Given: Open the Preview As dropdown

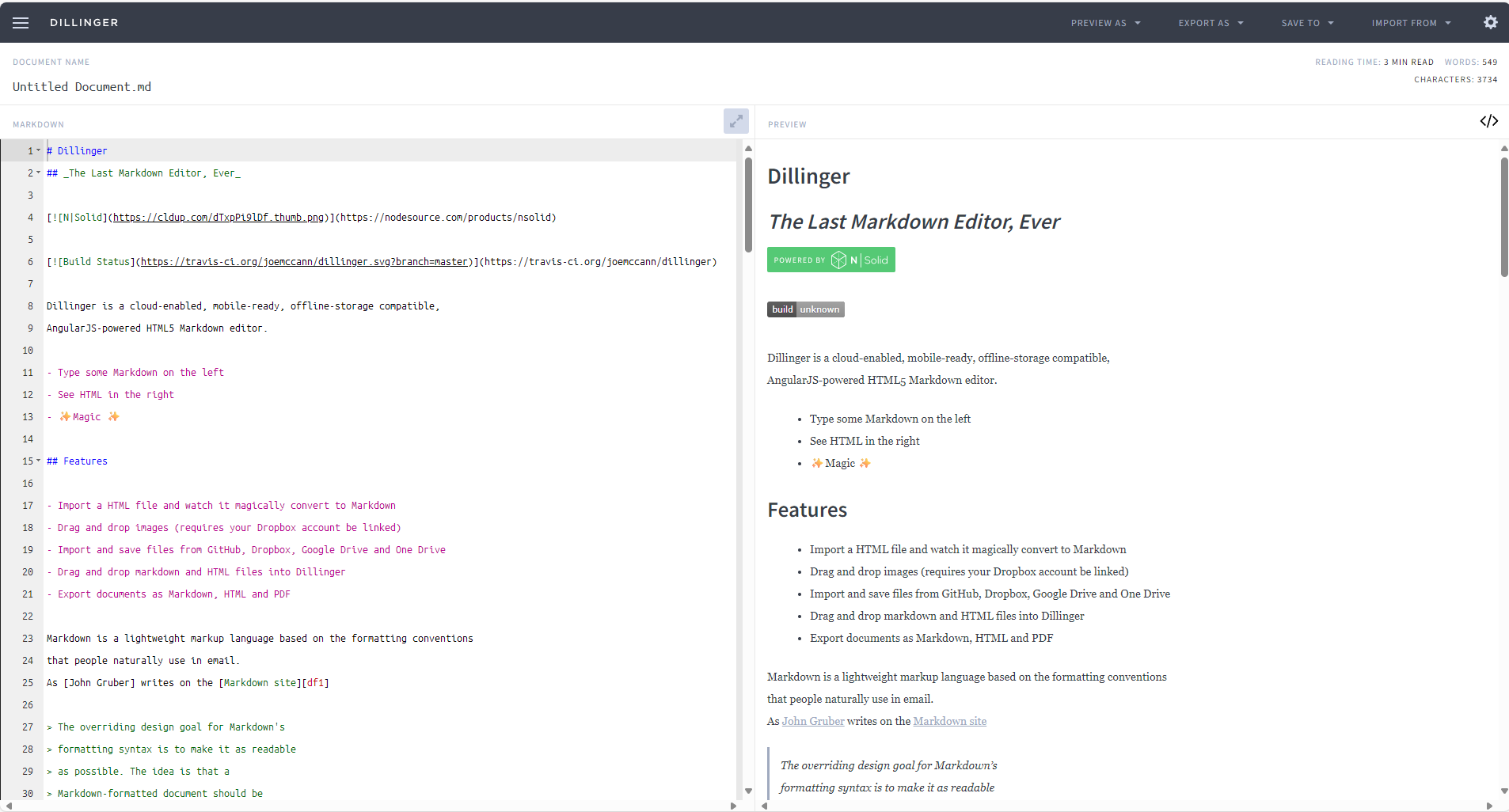Looking at the screenshot, I should coord(1105,23).
